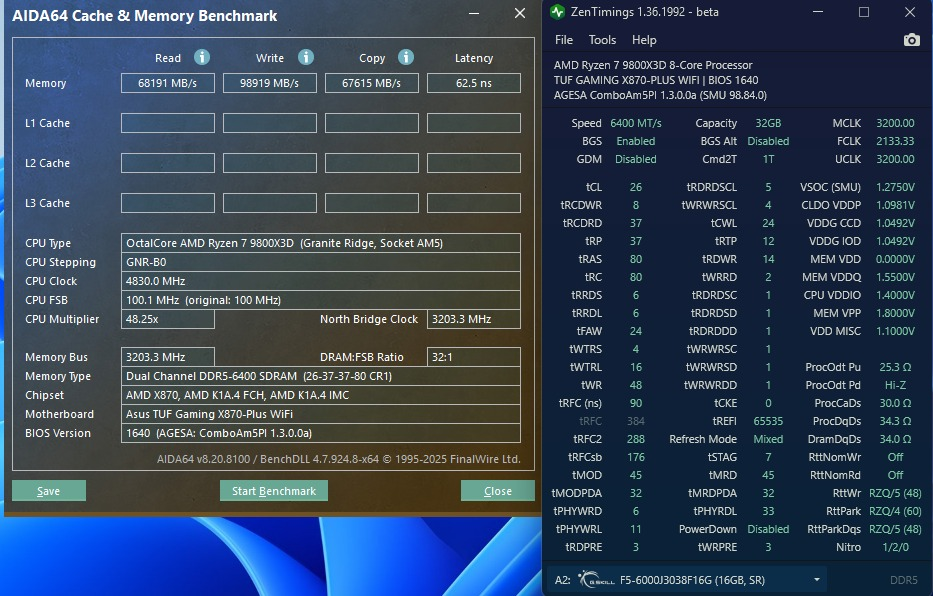Click the MEM VDDQ value 1.5500V
The image size is (933, 596).
(895, 277)
